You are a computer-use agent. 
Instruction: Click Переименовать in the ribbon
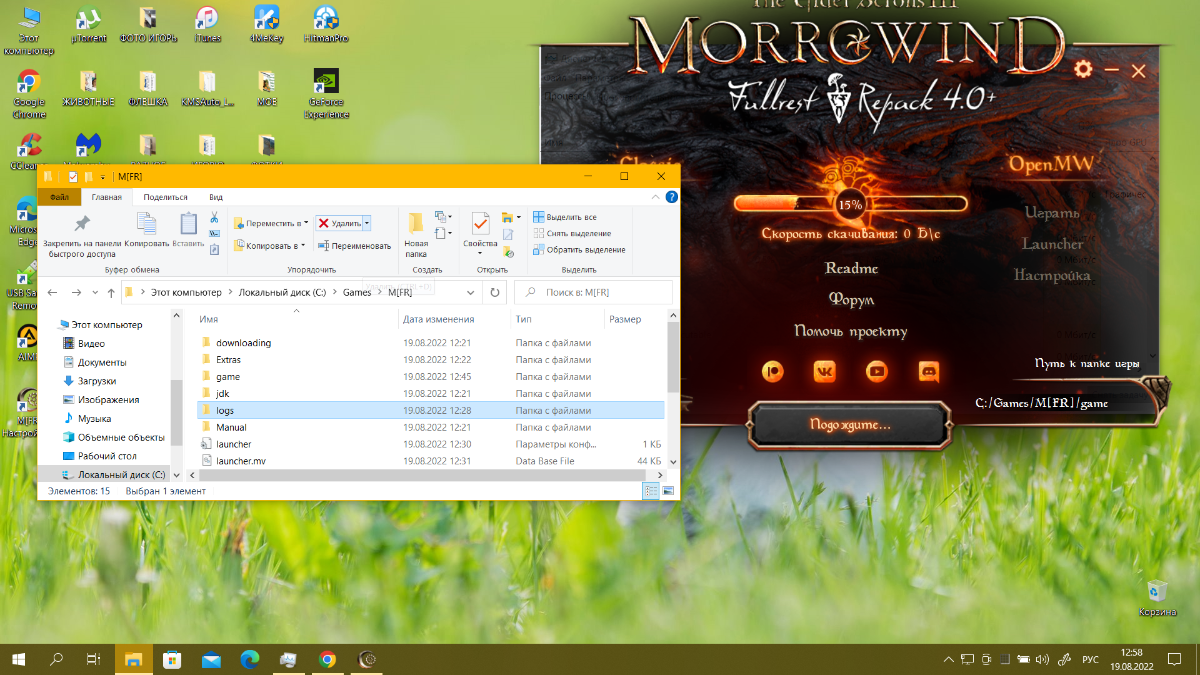[x=355, y=245]
